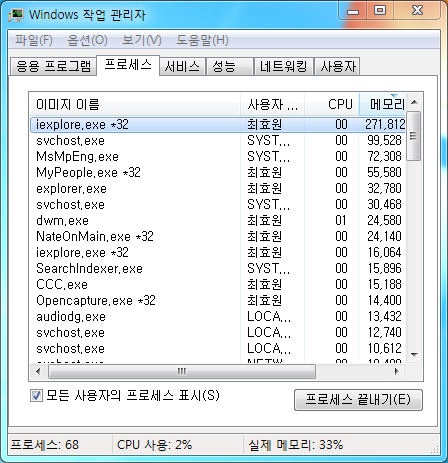448x463 pixels.
Task: Switch to the 네트워킹 tab
Action: (x=284, y=66)
